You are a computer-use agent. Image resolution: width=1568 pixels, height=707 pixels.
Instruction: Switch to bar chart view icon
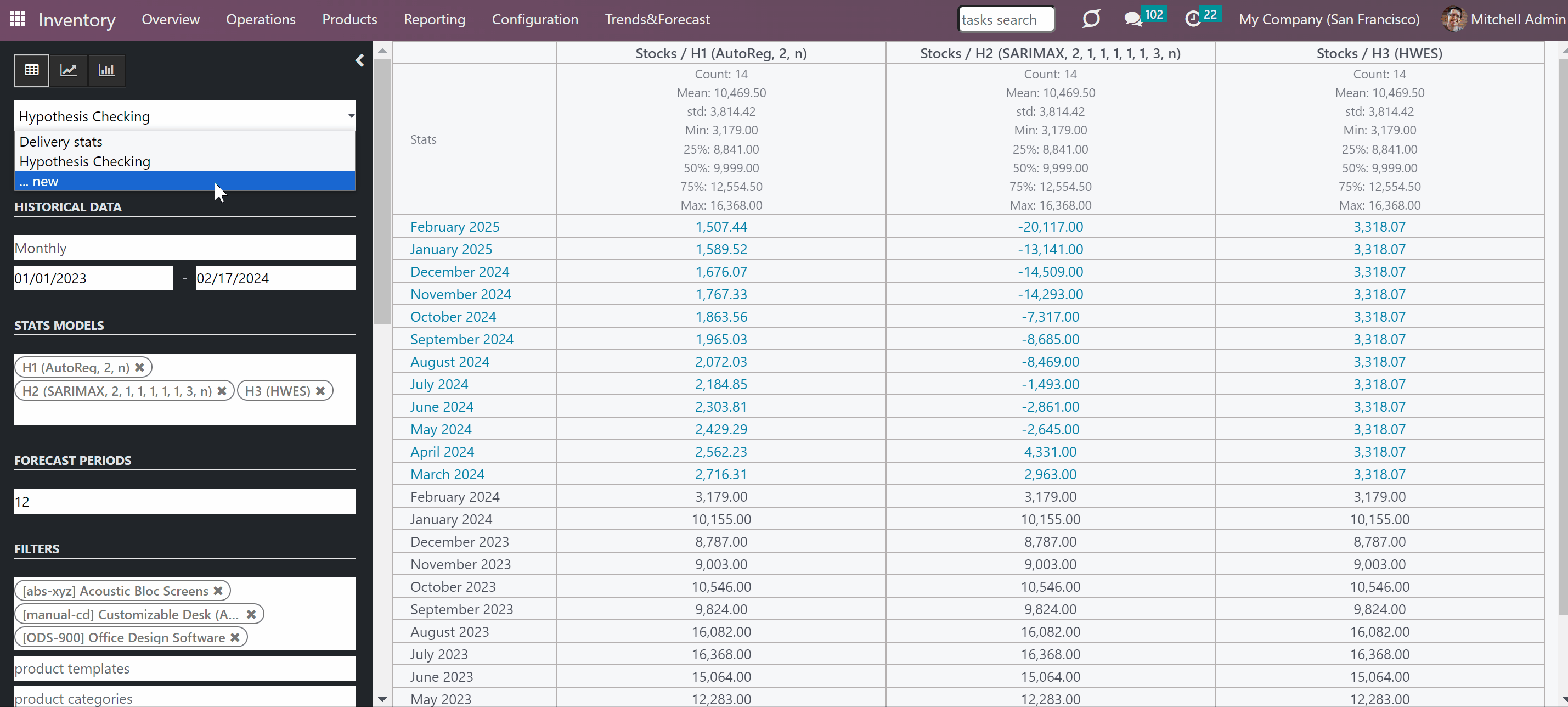pos(106,70)
